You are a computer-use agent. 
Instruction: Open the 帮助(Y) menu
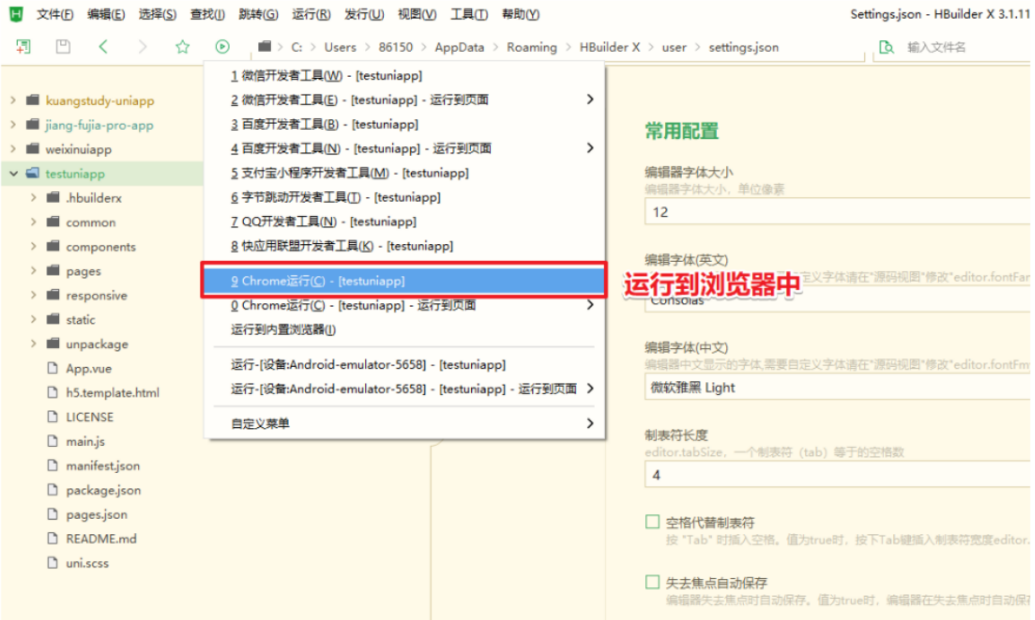[x=520, y=14]
